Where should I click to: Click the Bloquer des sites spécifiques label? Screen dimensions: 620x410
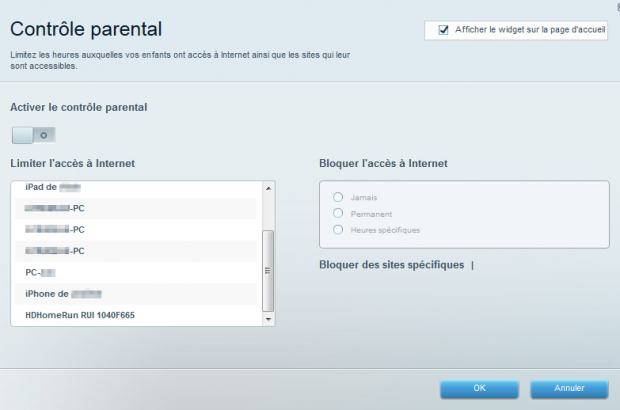(x=391, y=265)
